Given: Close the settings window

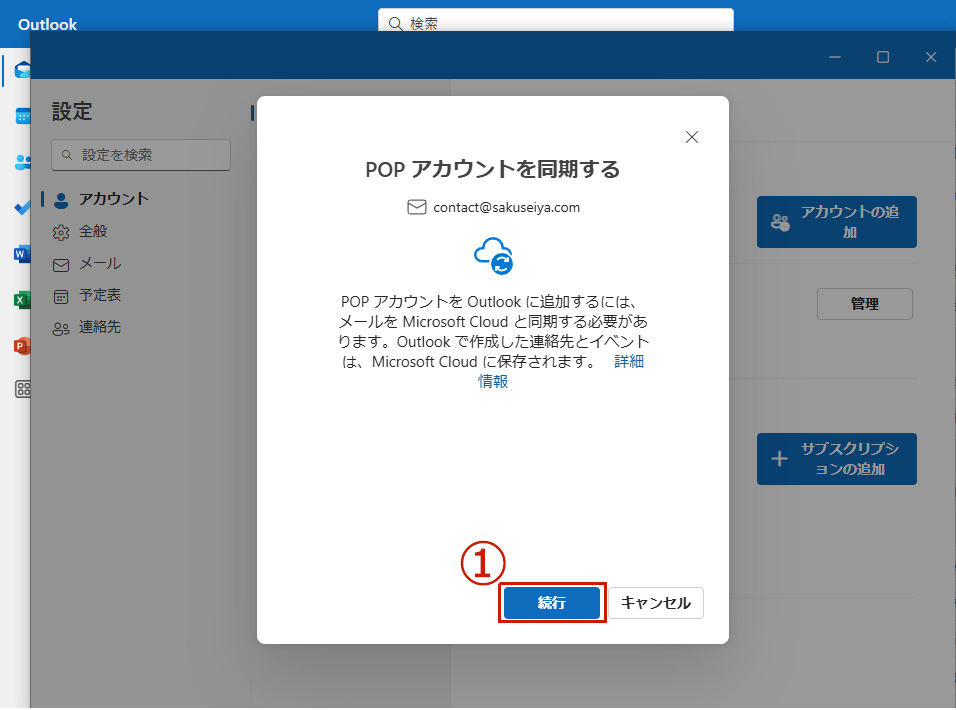Looking at the screenshot, I should click(x=930, y=57).
